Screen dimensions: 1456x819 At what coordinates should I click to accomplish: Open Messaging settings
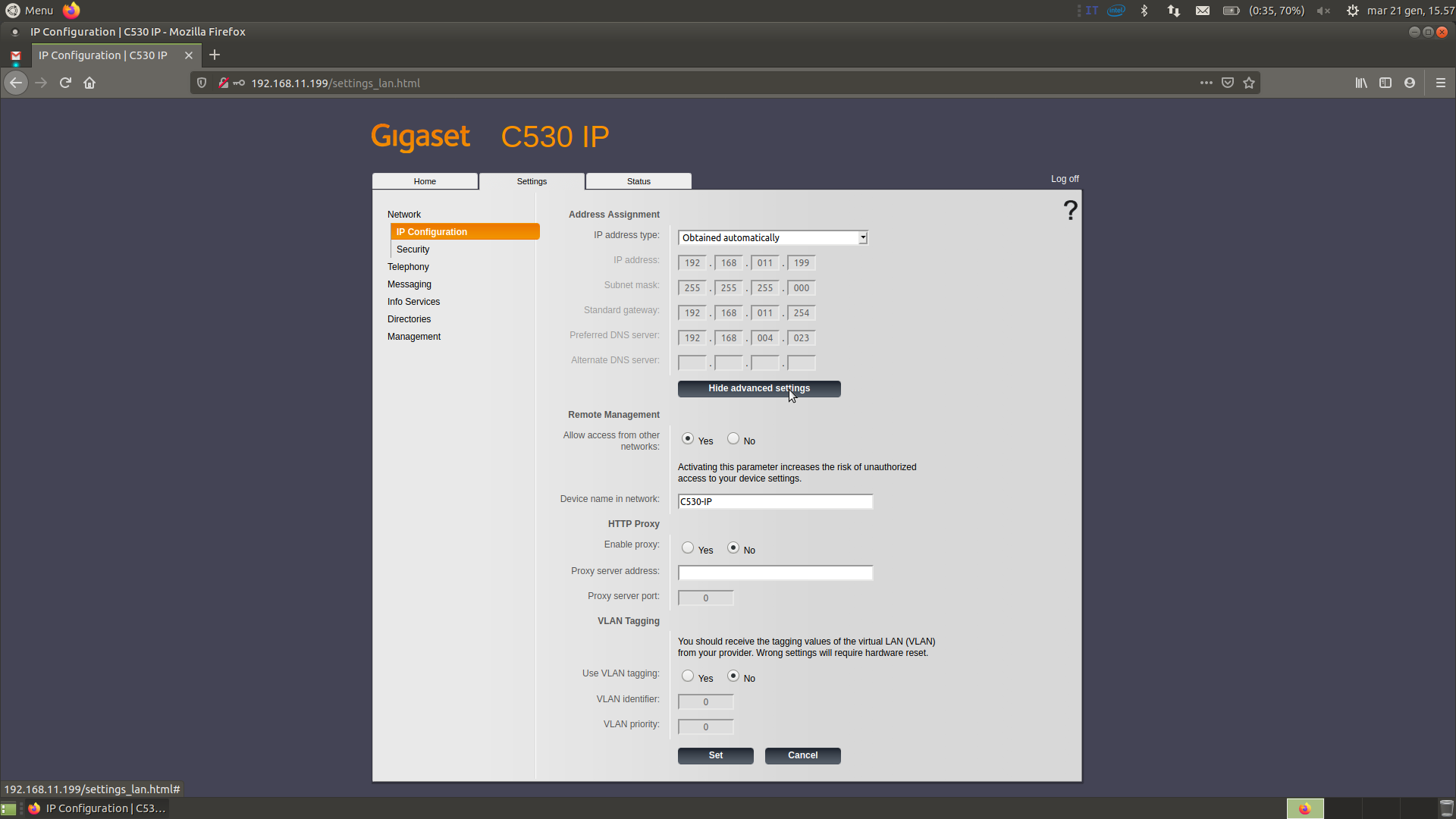pos(409,284)
